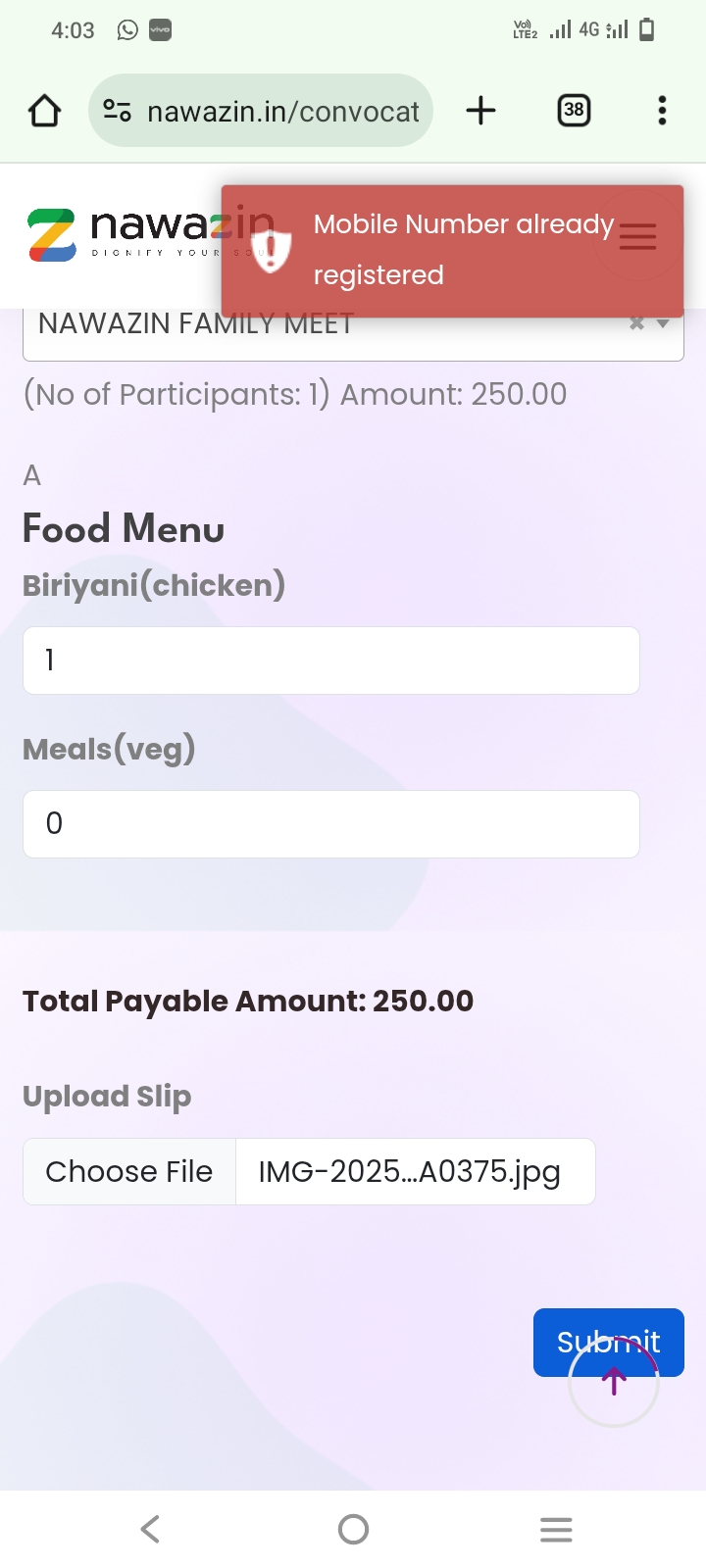Clear the NAWAZIN FAMILY MEET selection
This screenshot has width=706, height=1568.
click(636, 323)
